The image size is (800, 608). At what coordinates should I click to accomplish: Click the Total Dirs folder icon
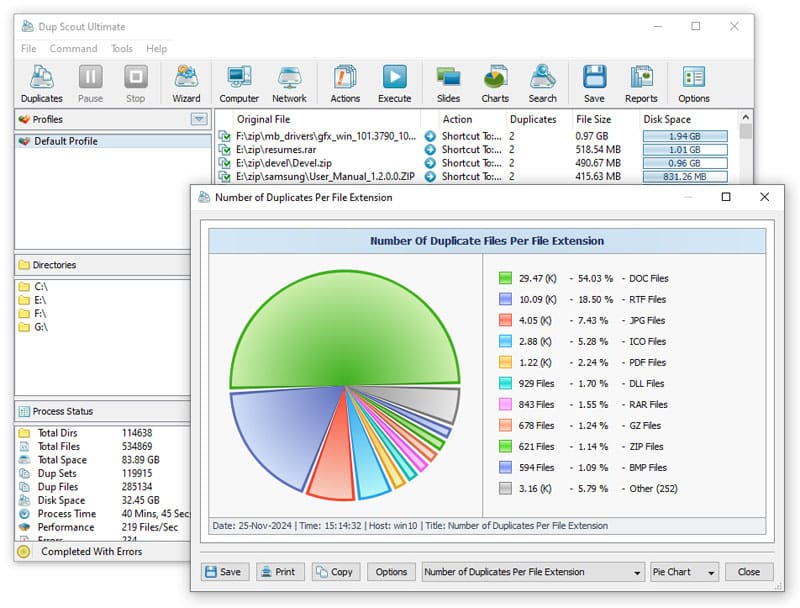[x=24, y=433]
